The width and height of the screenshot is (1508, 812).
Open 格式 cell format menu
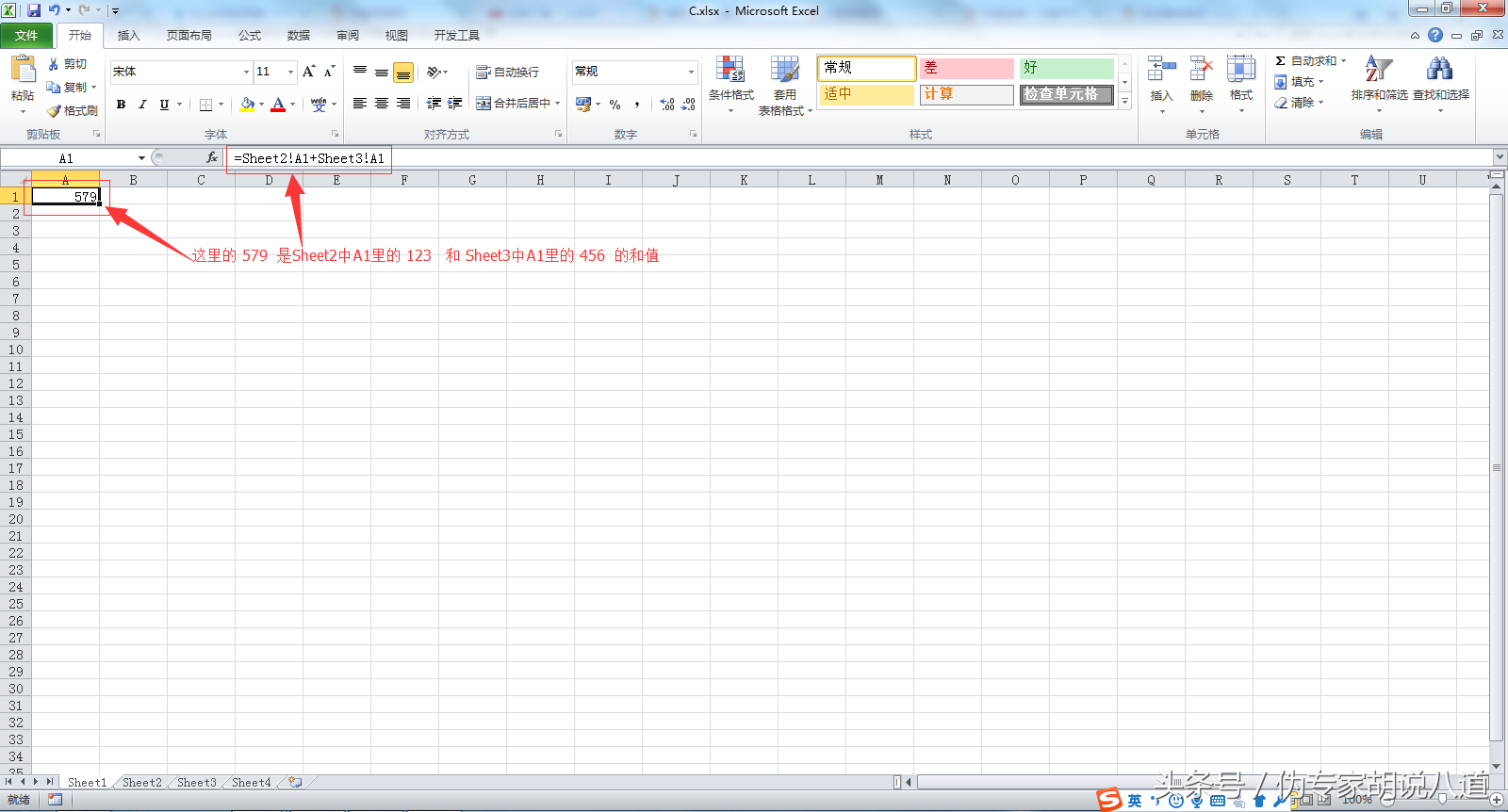pos(1241,85)
